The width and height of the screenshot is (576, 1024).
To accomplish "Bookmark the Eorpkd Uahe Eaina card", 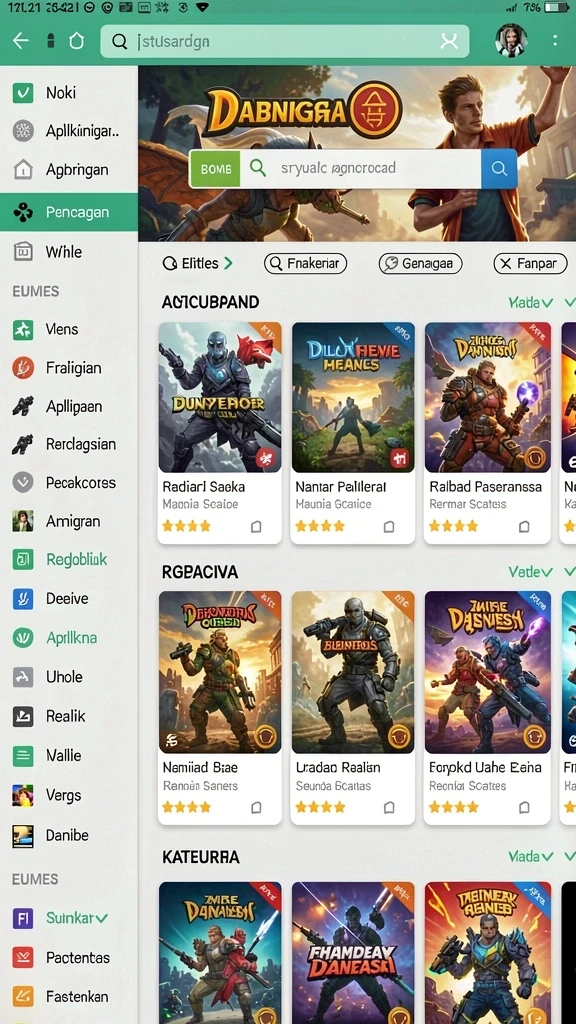I will [x=524, y=808].
